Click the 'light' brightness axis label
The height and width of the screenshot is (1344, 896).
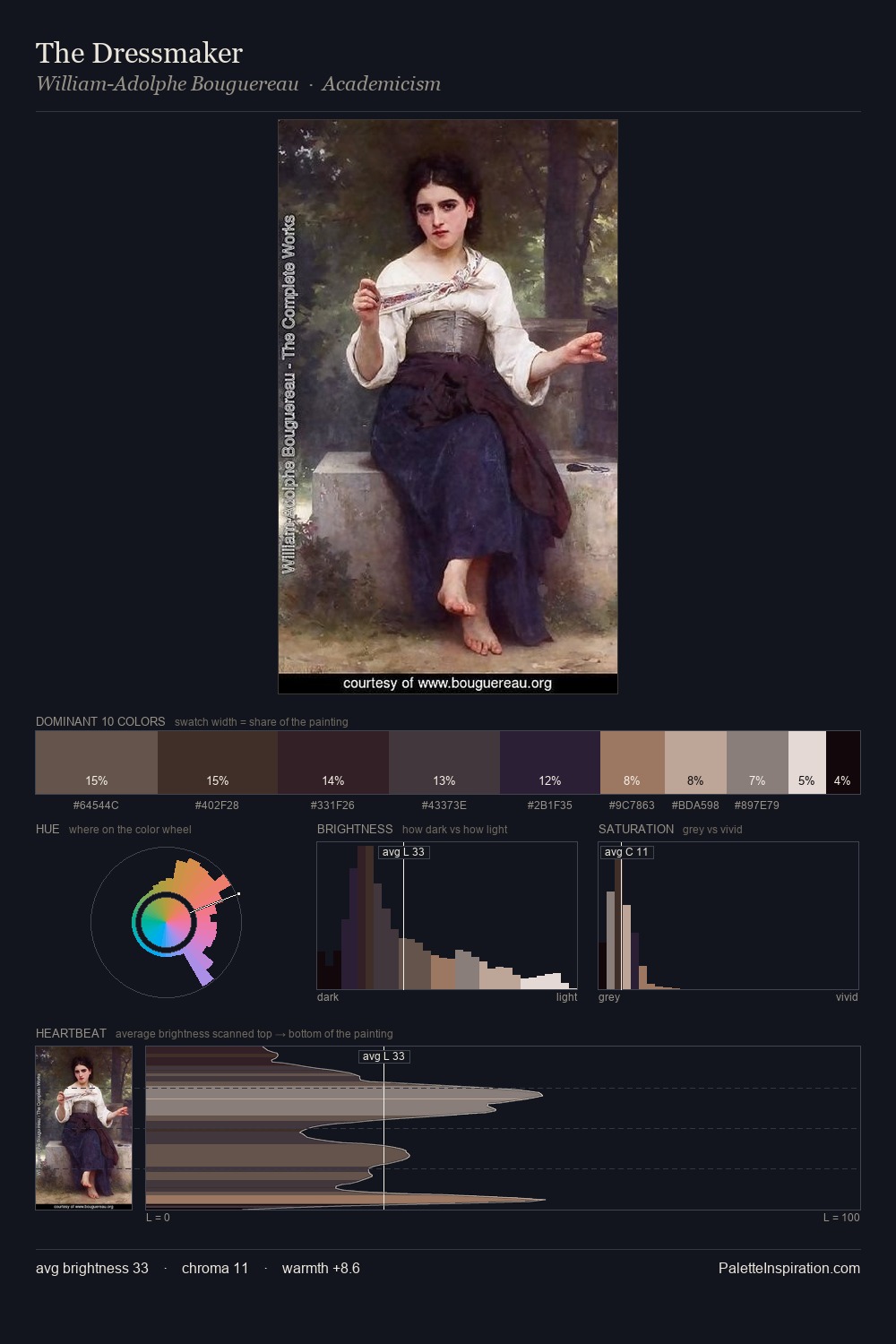tap(566, 997)
